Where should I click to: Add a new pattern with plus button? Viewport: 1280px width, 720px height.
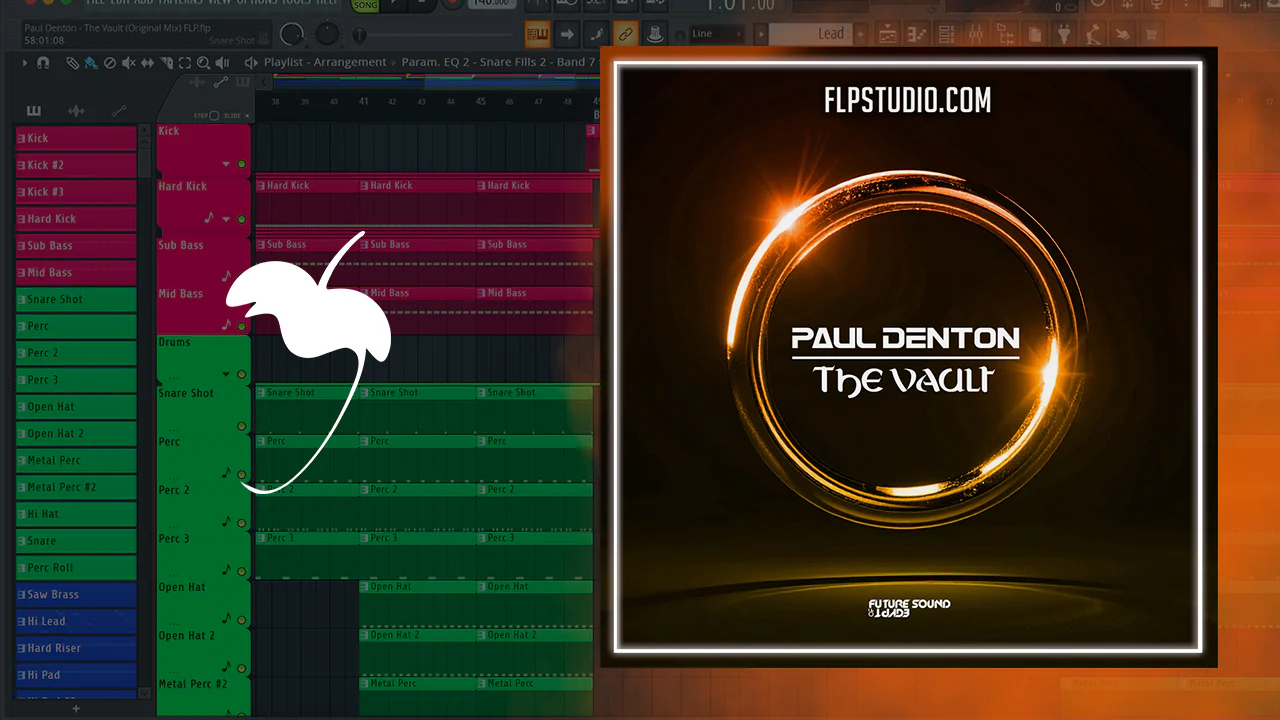[860, 34]
